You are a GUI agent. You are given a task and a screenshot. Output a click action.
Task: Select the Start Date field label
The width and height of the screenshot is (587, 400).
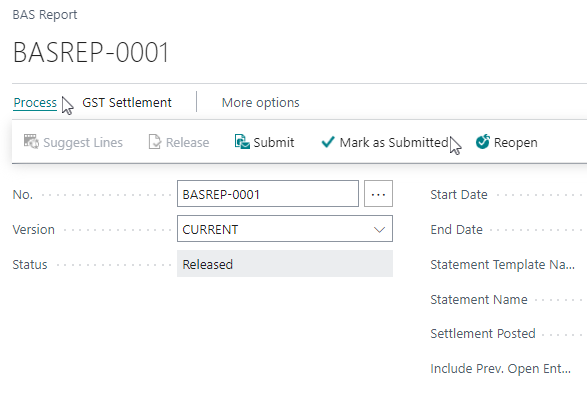(x=459, y=195)
